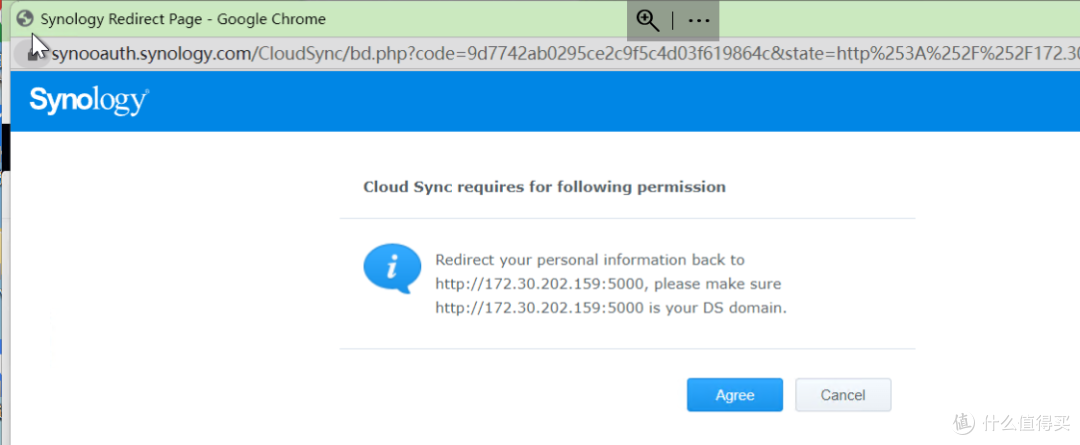Click the Synology logo in the header
Image resolution: width=1080 pixels, height=445 pixels.
pyautogui.click(x=89, y=101)
